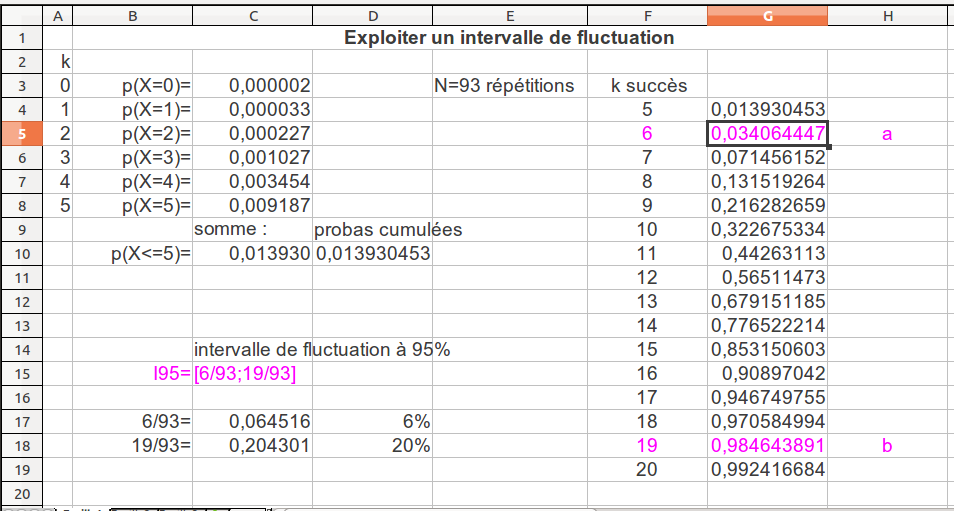Click the title cell 'Exploiter un intervalle de fluctuation'
The height and width of the screenshot is (511, 954).
click(509, 38)
